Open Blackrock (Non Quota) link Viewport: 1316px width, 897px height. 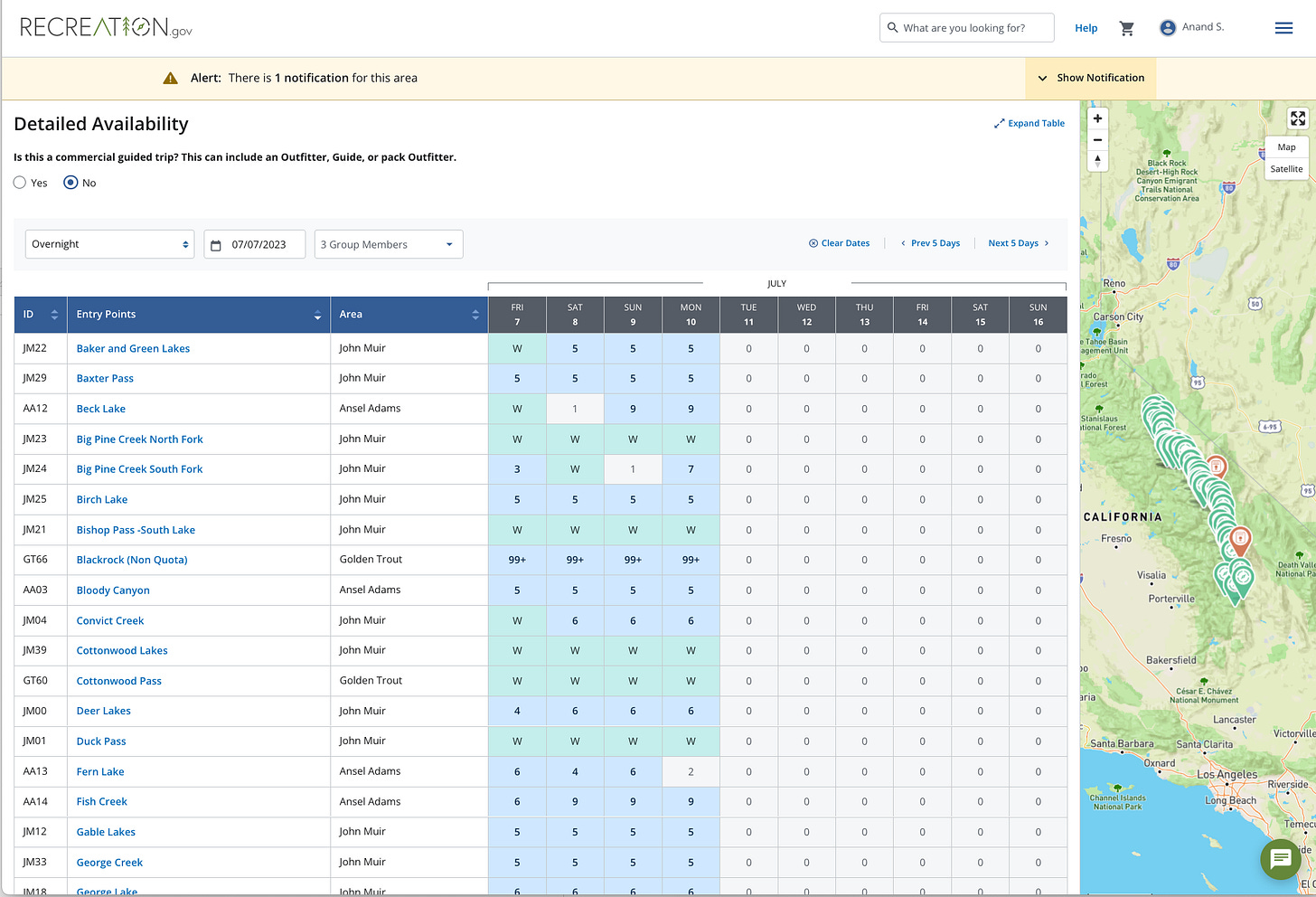click(x=132, y=560)
